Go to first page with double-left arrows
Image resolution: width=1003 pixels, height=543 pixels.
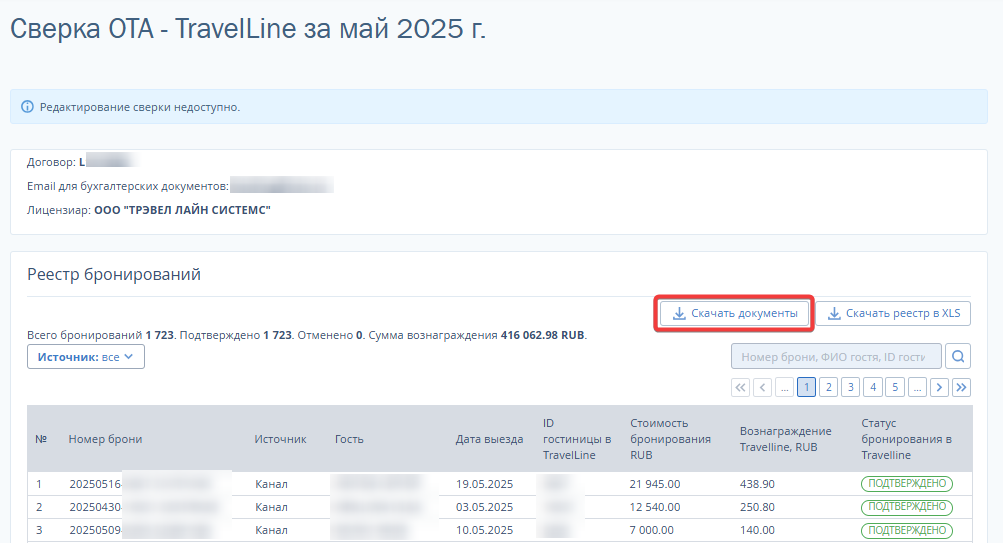(740, 387)
